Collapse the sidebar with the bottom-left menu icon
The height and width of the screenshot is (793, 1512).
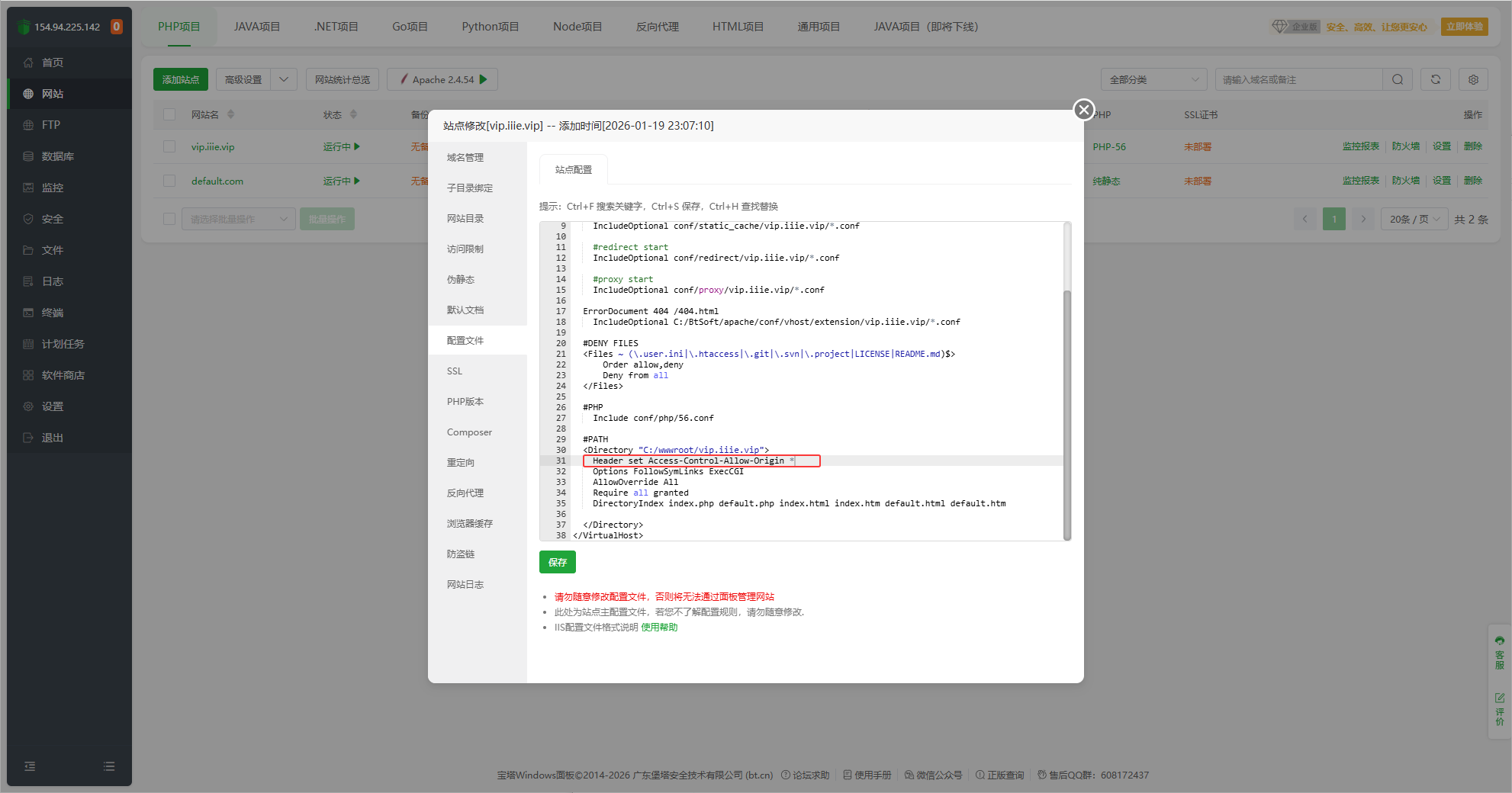click(30, 766)
